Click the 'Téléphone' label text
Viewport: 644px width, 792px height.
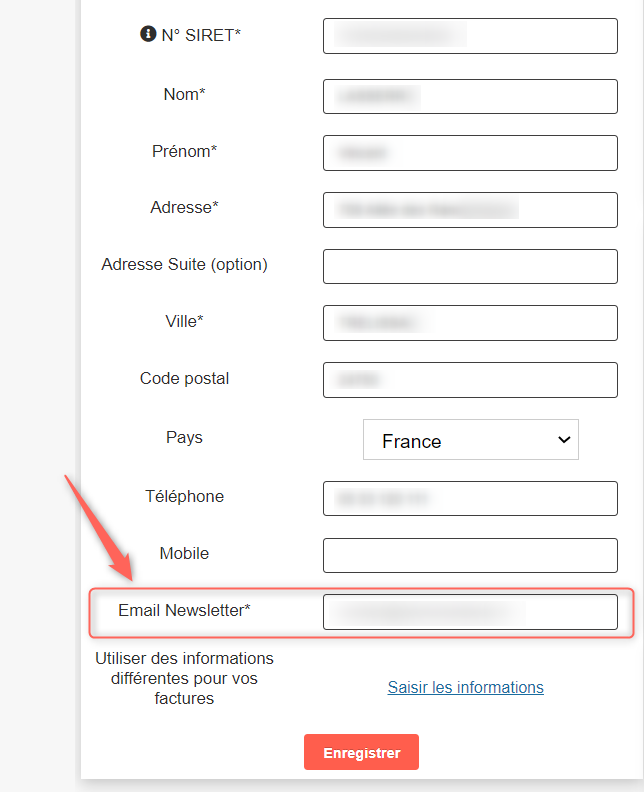[x=184, y=496]
